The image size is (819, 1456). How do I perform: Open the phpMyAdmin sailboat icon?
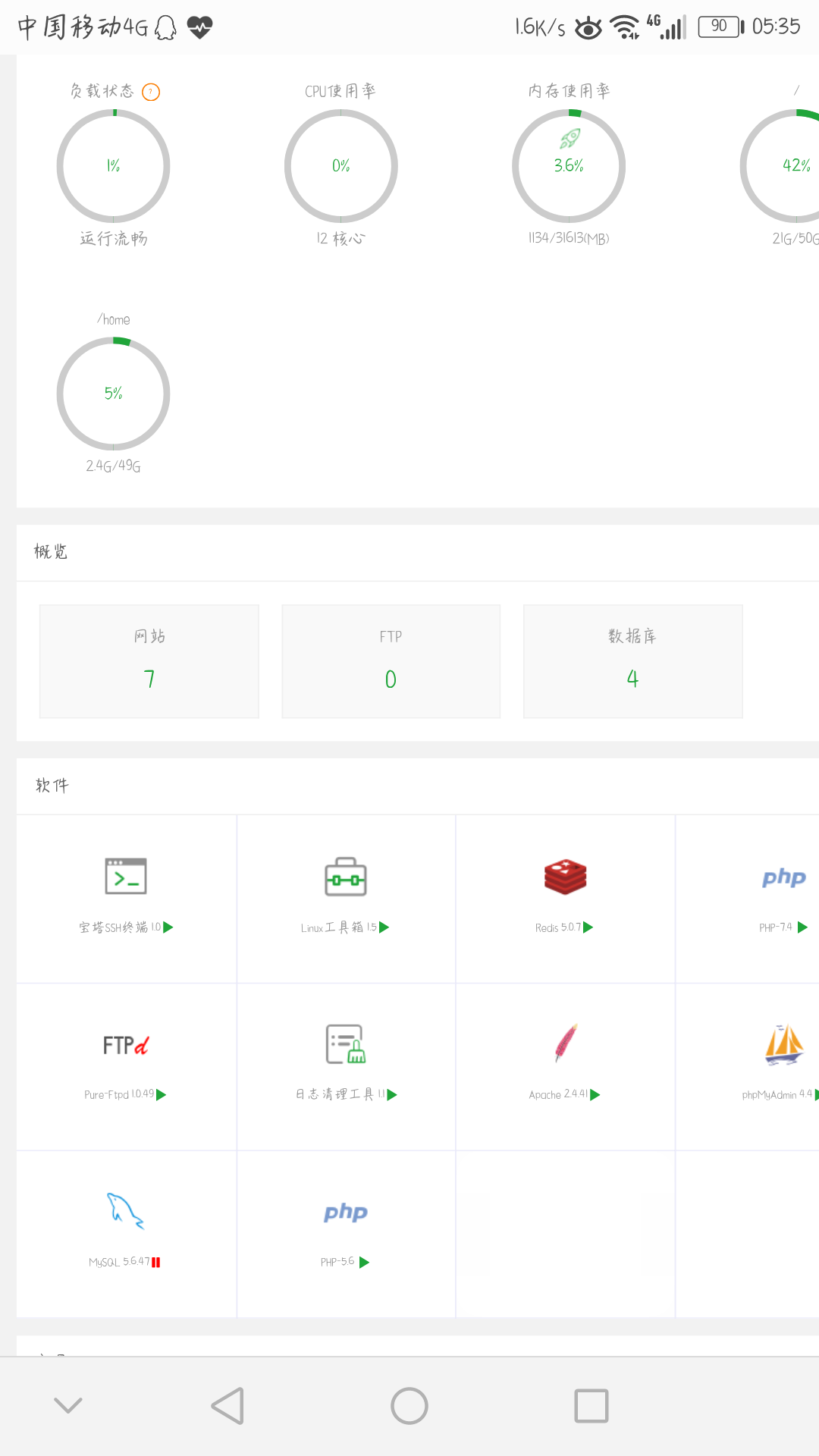[x=784, y=1044]
